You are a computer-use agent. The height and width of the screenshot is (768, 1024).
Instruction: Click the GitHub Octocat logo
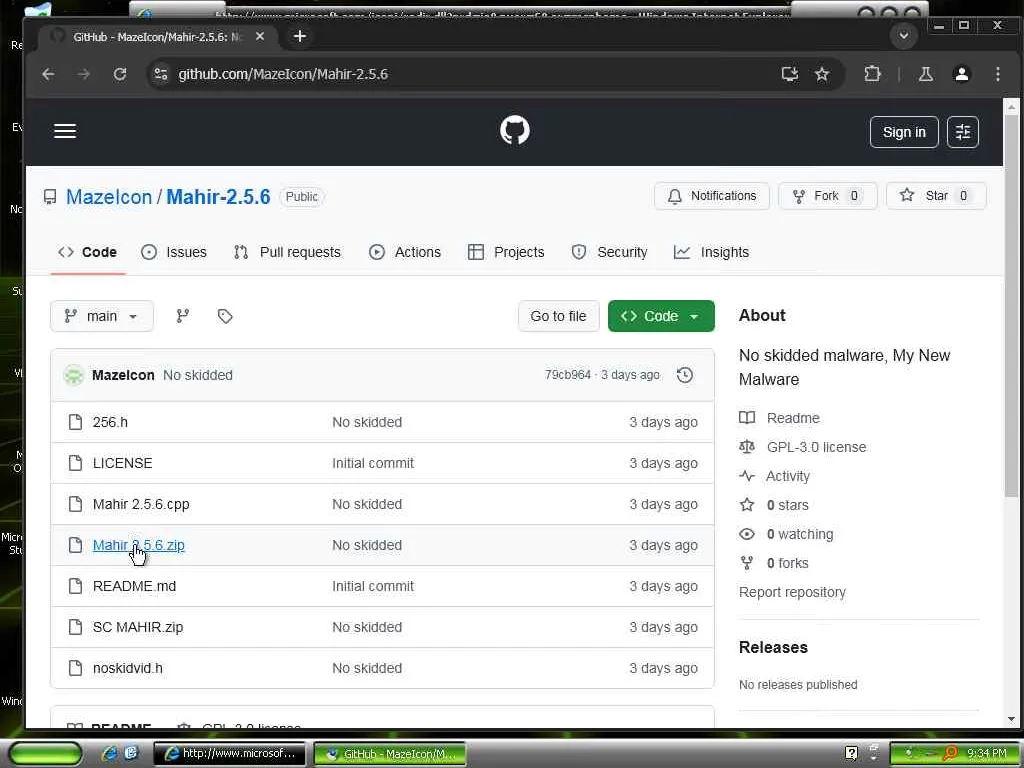[x=515, y=131]
